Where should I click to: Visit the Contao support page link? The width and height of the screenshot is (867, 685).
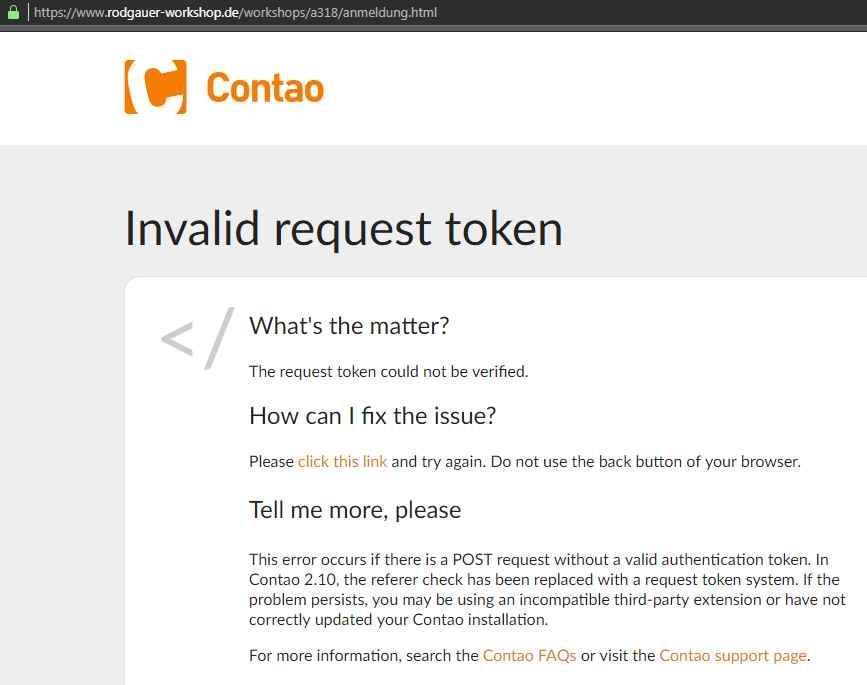coord(732,656)
